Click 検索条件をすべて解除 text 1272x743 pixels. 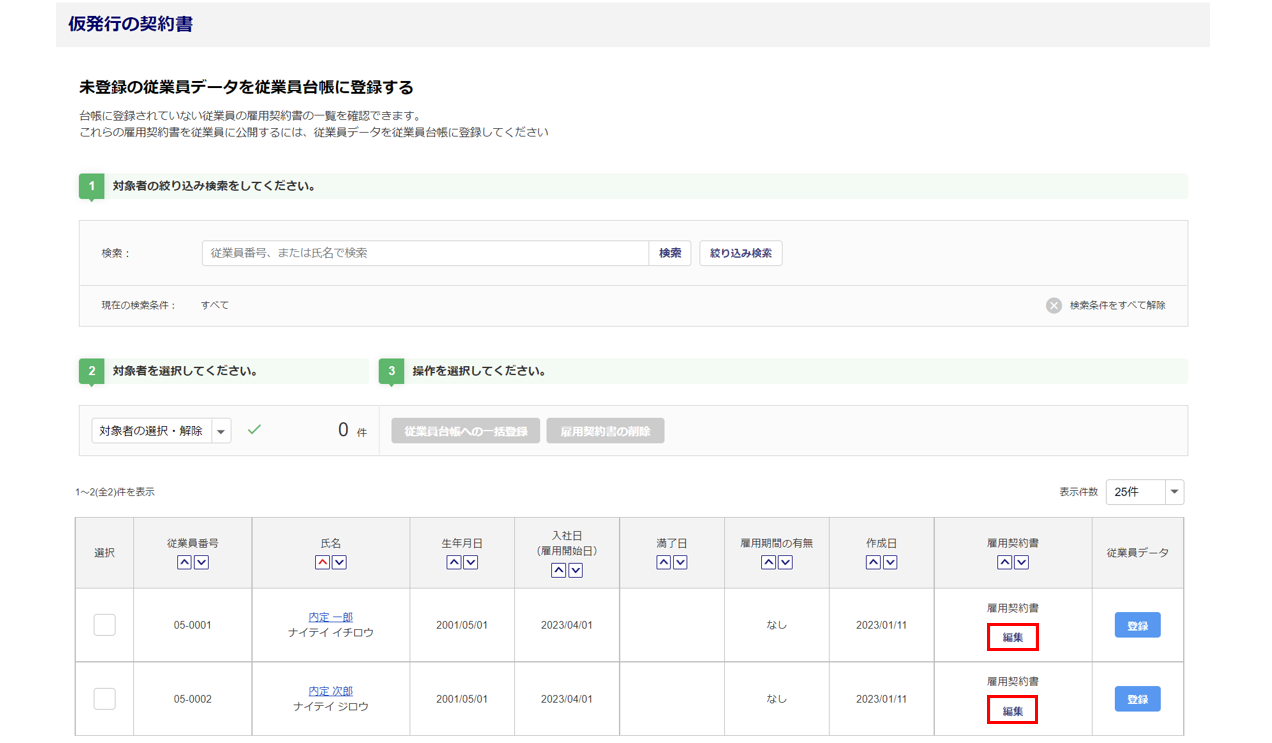coord(1118,306)
